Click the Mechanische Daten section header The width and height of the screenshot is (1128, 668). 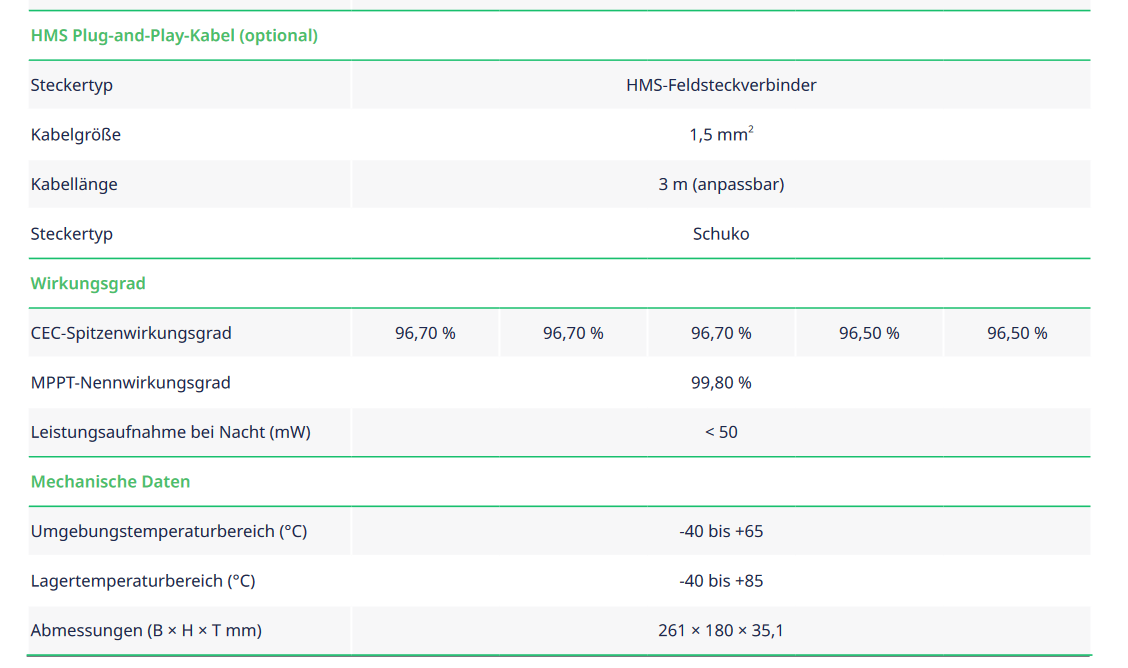click(110, 481)
